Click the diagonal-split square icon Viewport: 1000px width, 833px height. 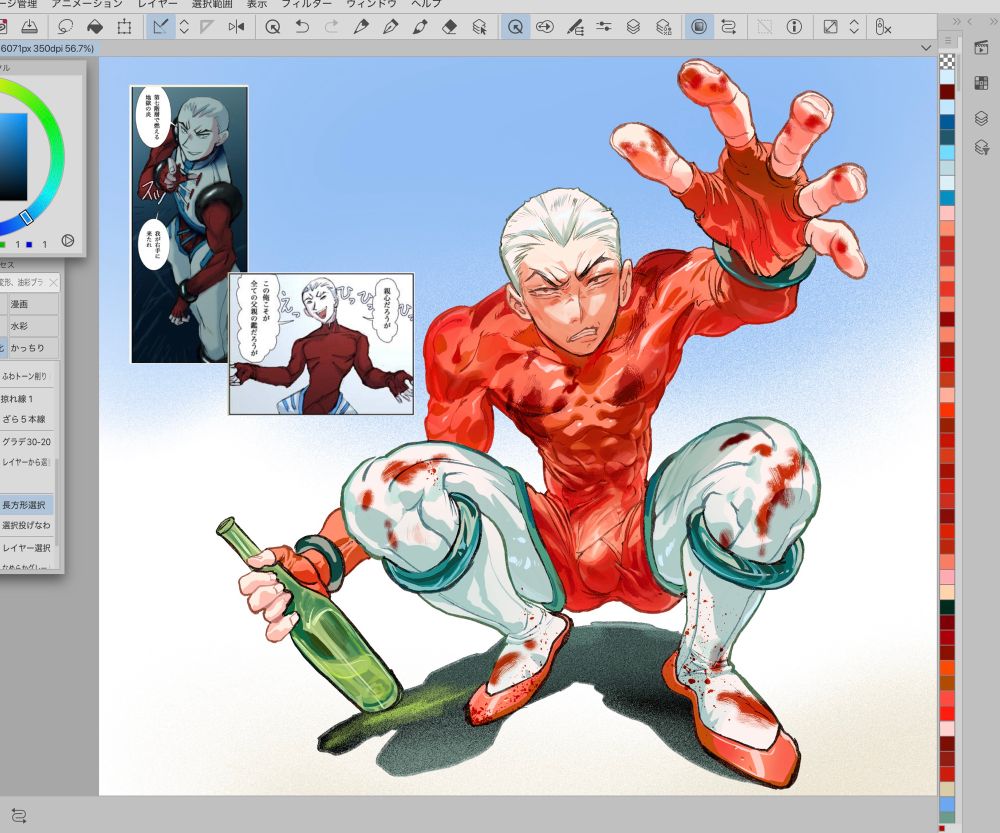(830, 27)
